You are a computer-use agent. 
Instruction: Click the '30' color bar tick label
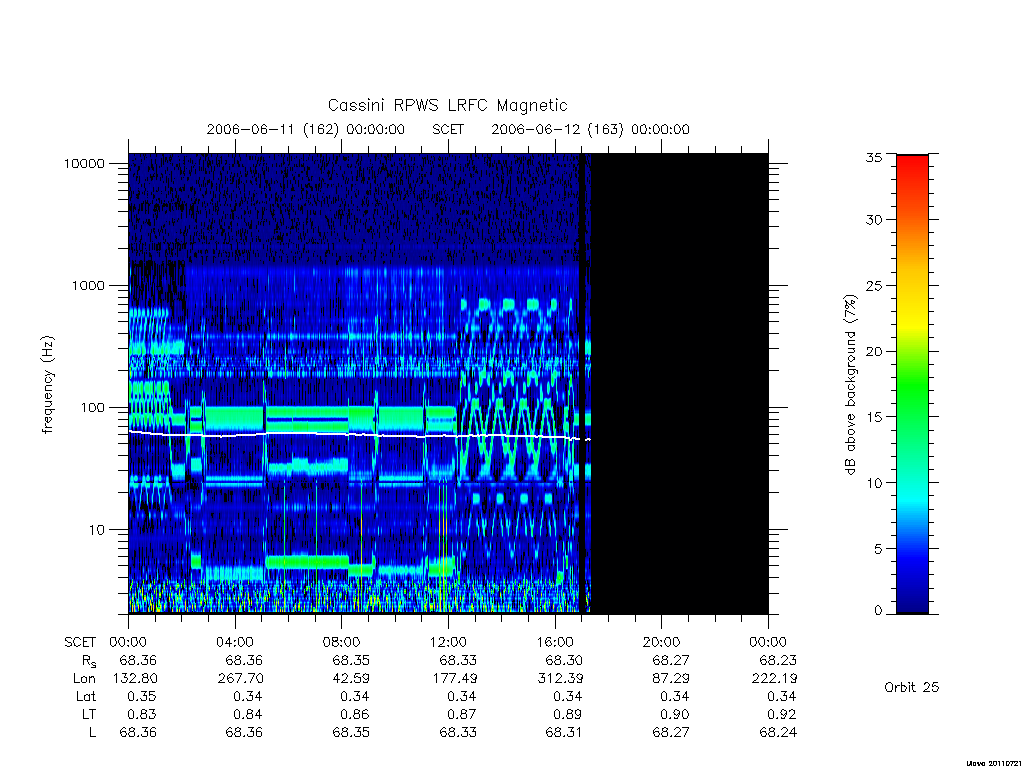(874, 220)
